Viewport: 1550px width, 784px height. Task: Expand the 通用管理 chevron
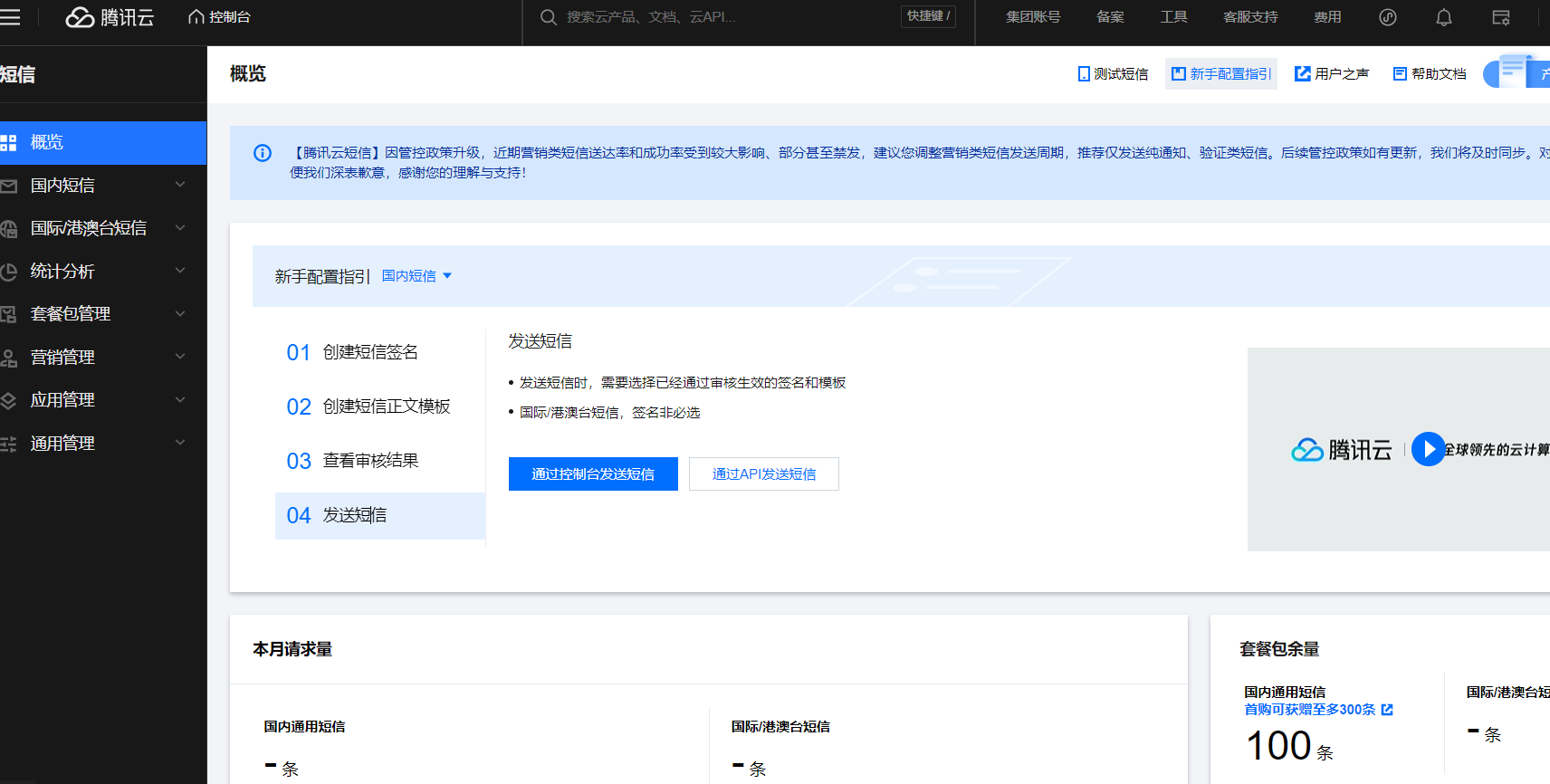[180, 443]
